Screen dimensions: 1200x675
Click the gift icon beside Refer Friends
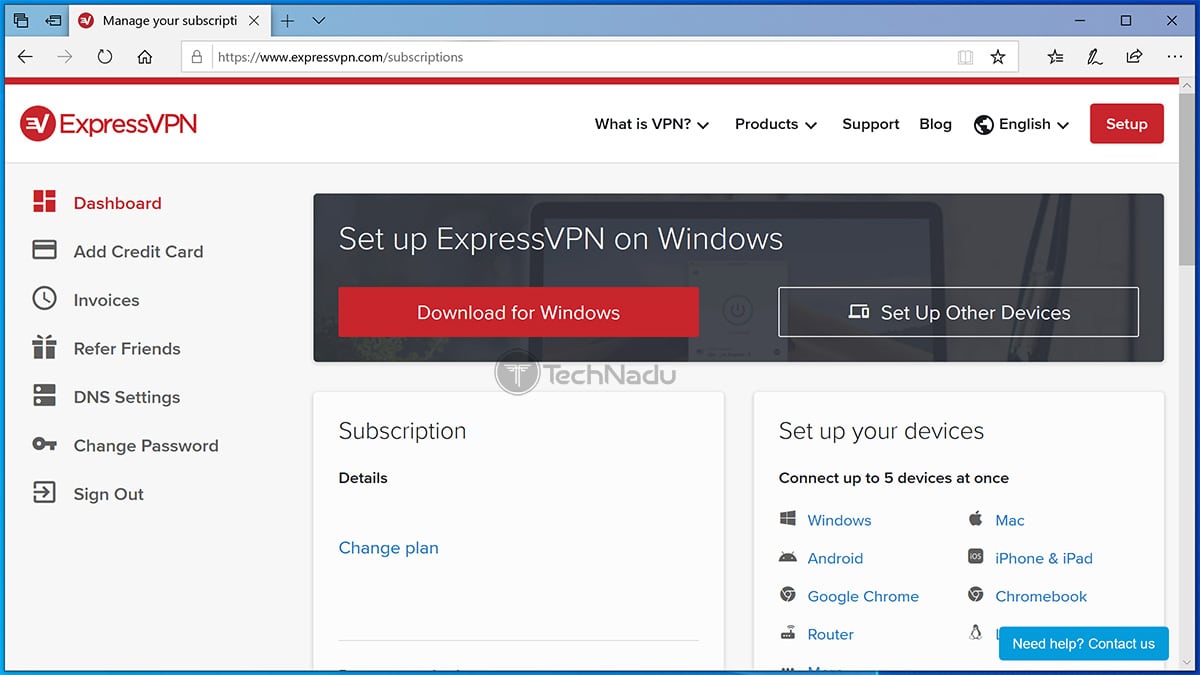(x=44, y=347)
